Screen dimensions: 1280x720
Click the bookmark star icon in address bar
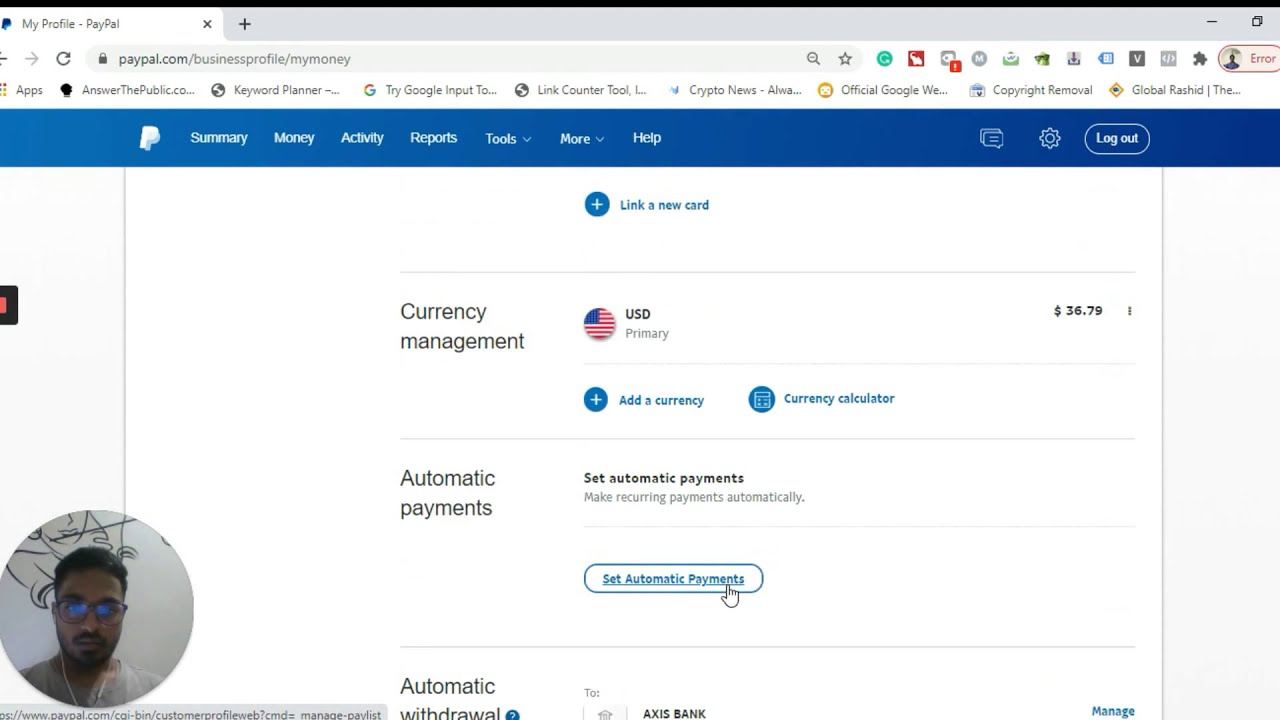coord(845,59)
